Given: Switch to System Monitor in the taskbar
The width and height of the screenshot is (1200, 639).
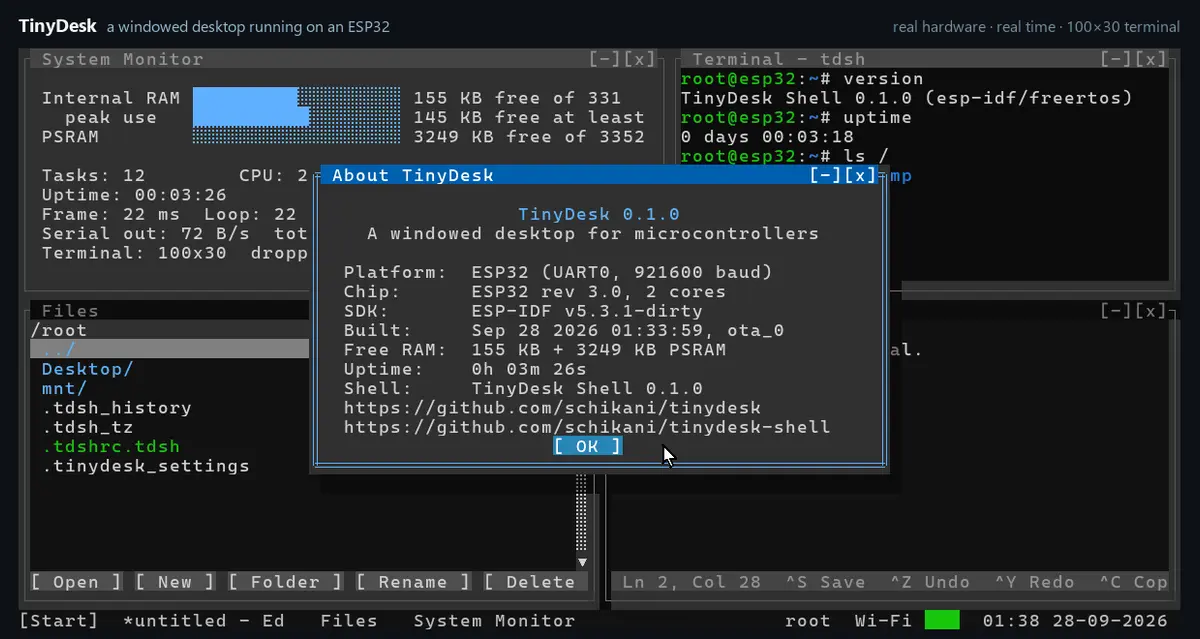Looking at the screenshot, I should click(494, 621).
